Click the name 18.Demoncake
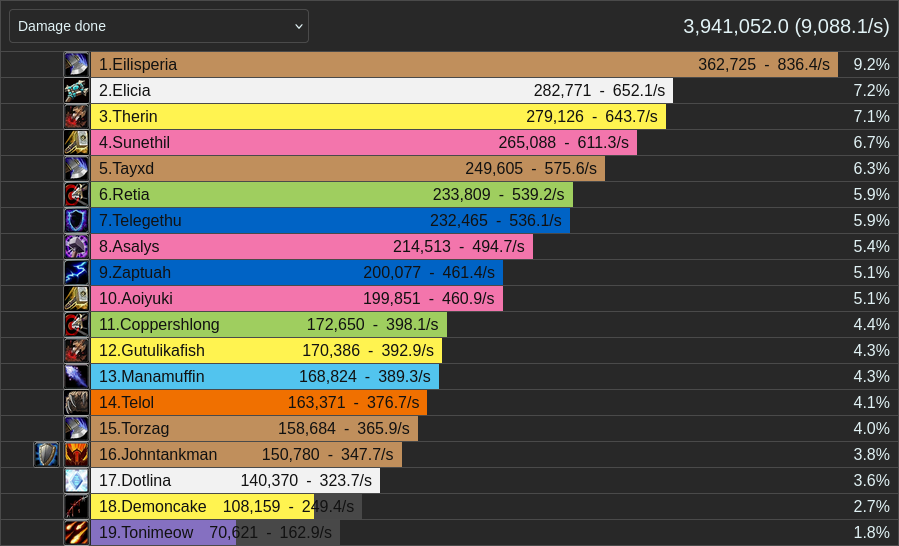The width and height of the screenshot is (899, 546). point(153,506)
